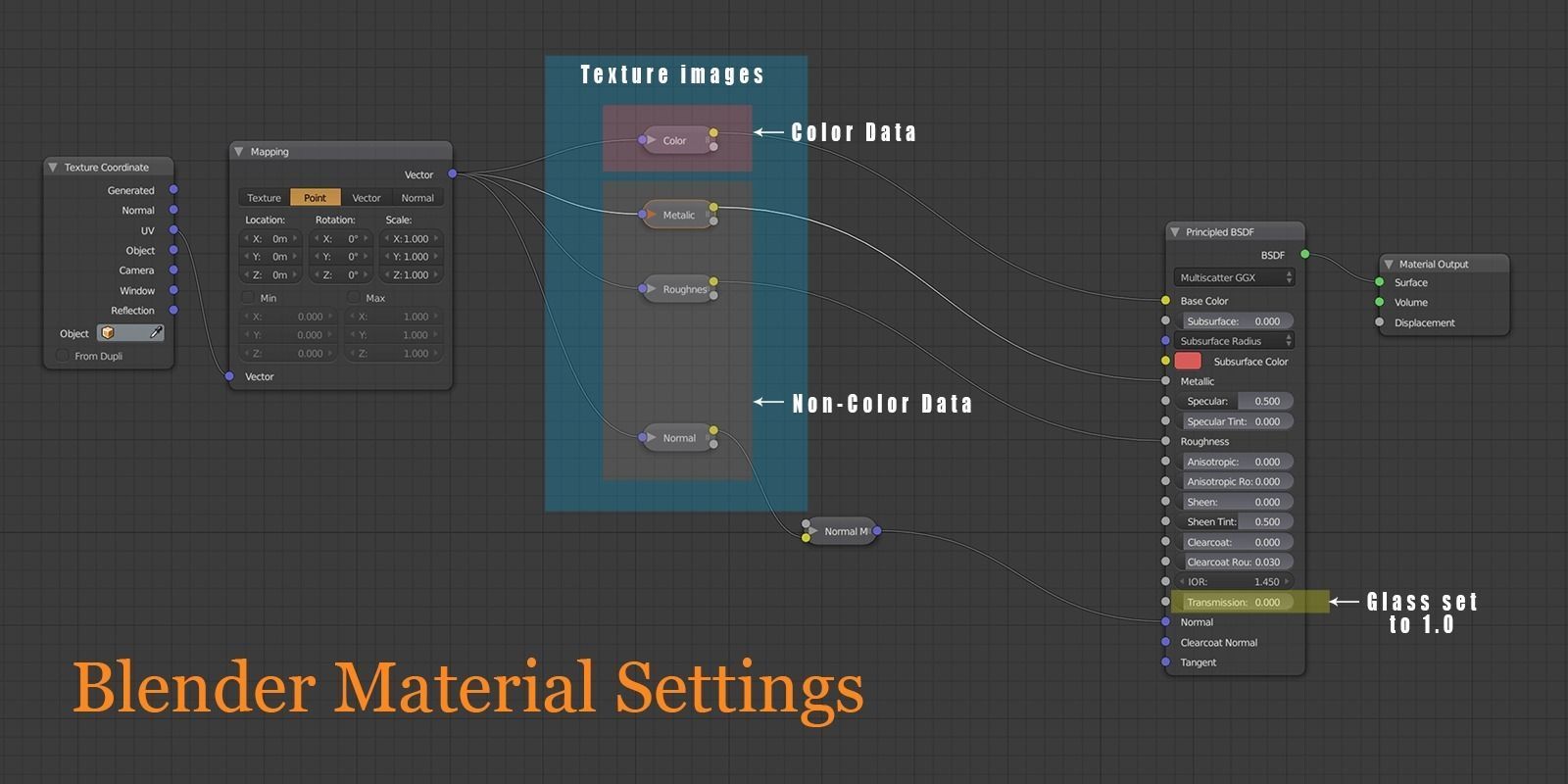
Task: Click the Sheen value slider
Action: pos(1234,502)
